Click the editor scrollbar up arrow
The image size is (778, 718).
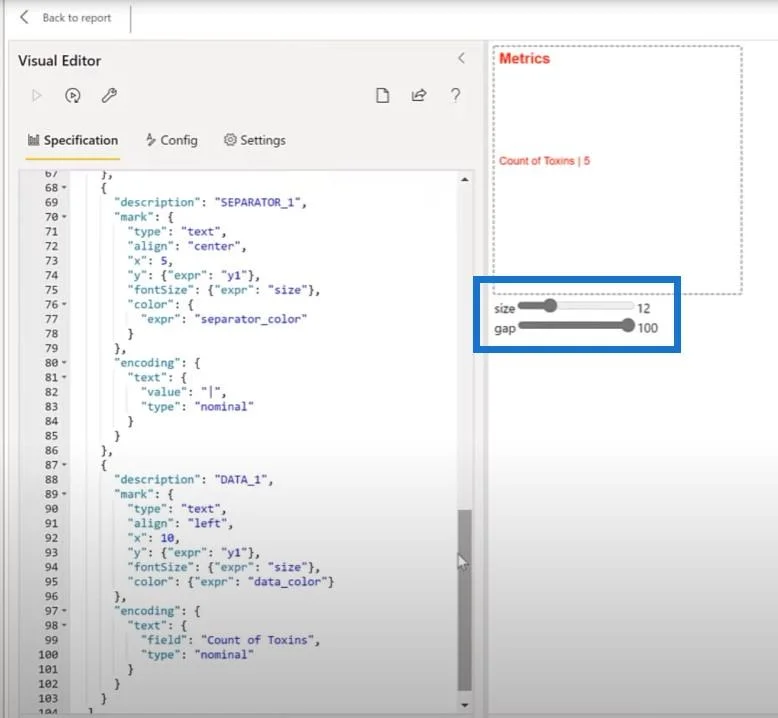point(464,179)
